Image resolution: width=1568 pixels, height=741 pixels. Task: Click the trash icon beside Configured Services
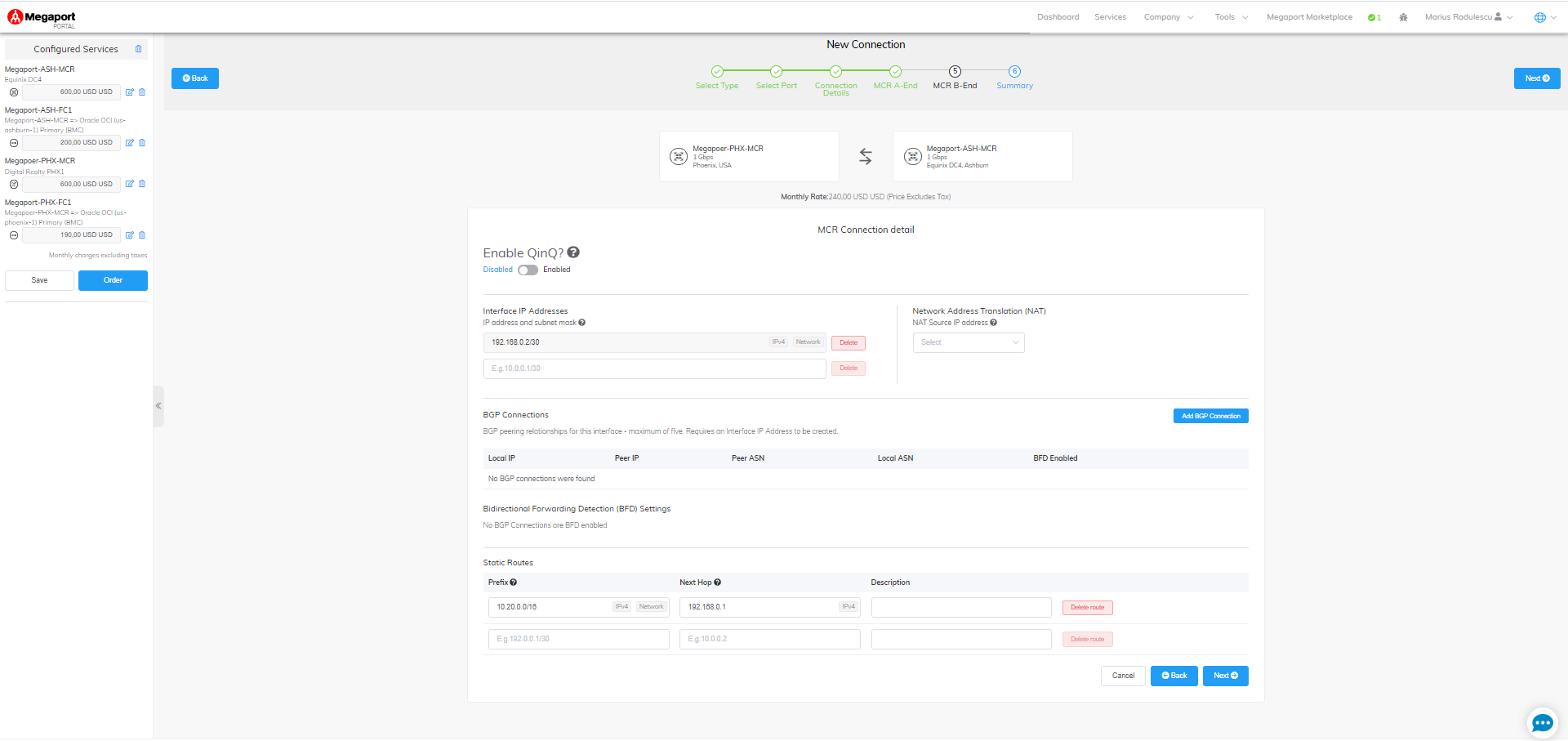139,49
